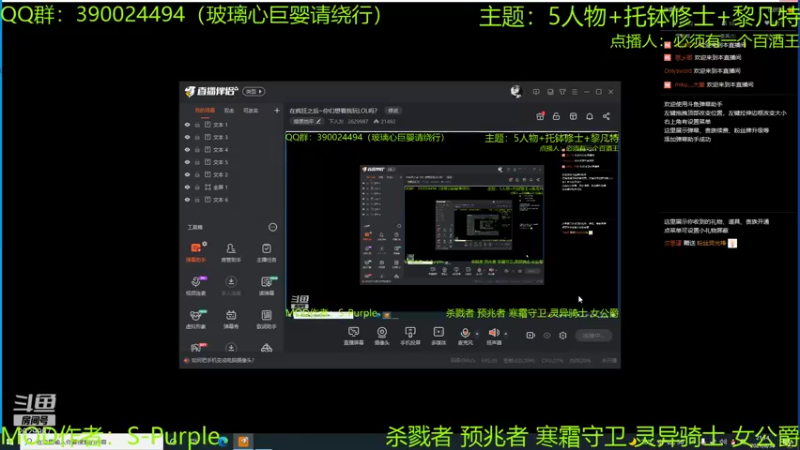
Task: Hide the 文本 2 layer
Action: (x=187, y=174)
